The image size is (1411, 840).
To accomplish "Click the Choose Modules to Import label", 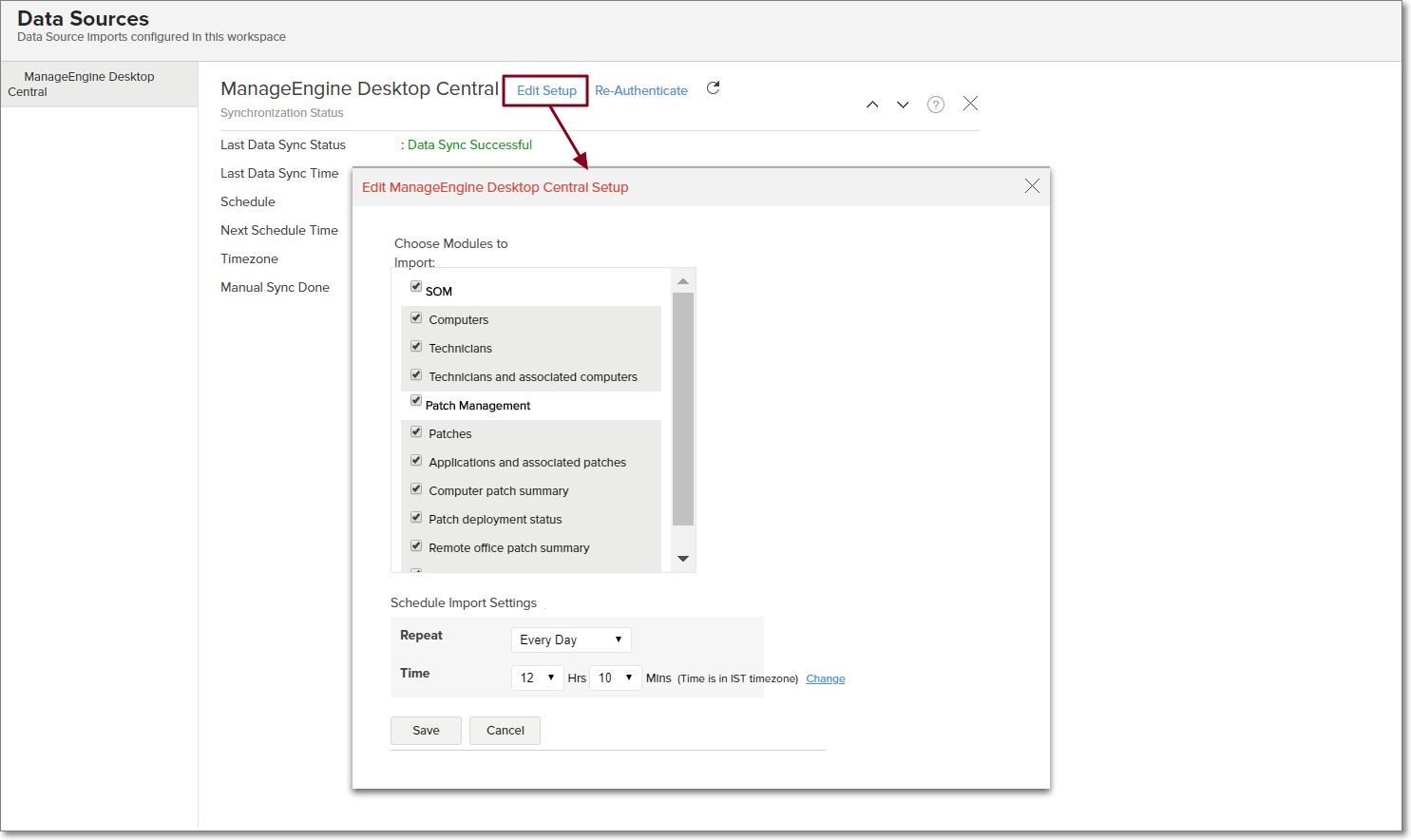I will (x=451, y=253).
